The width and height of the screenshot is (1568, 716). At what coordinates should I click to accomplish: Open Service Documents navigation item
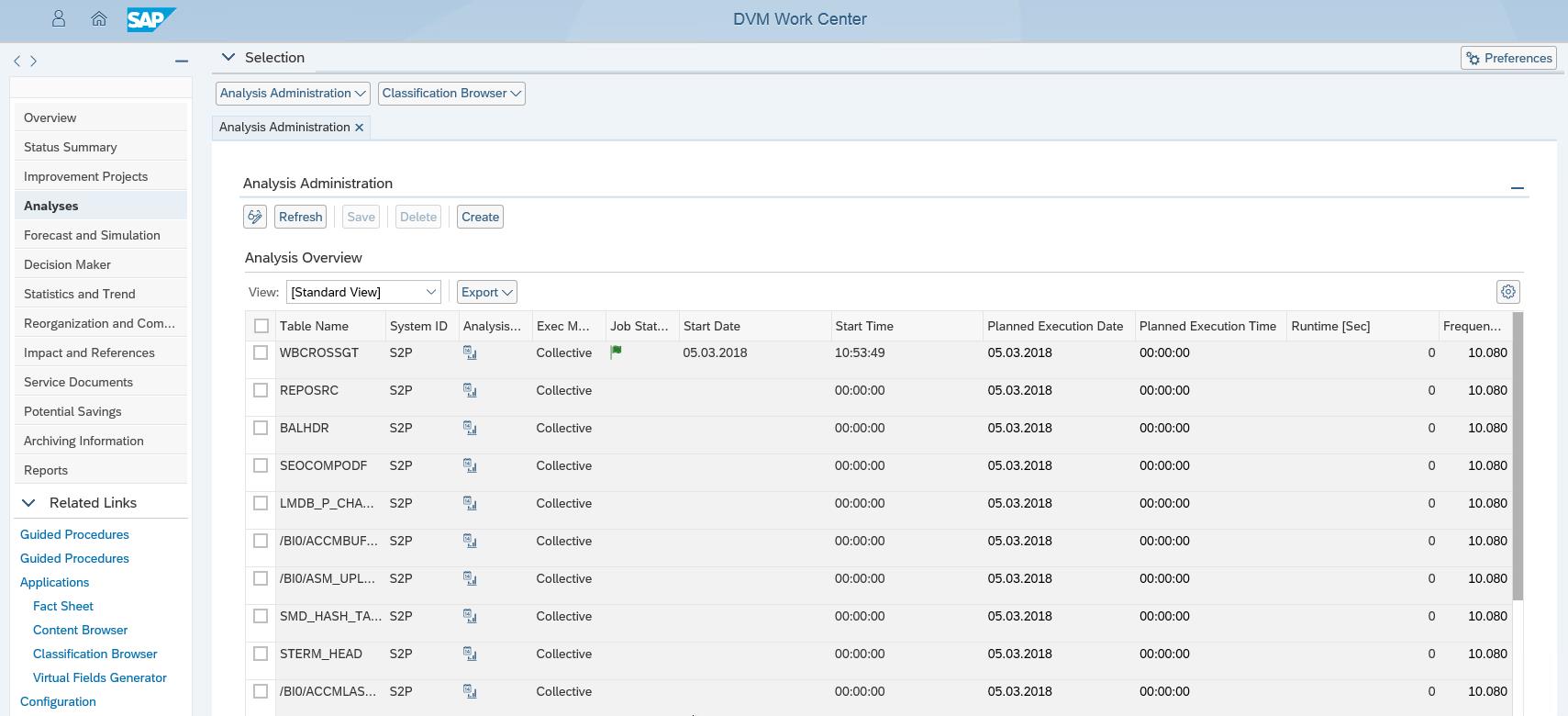[101, 382]
